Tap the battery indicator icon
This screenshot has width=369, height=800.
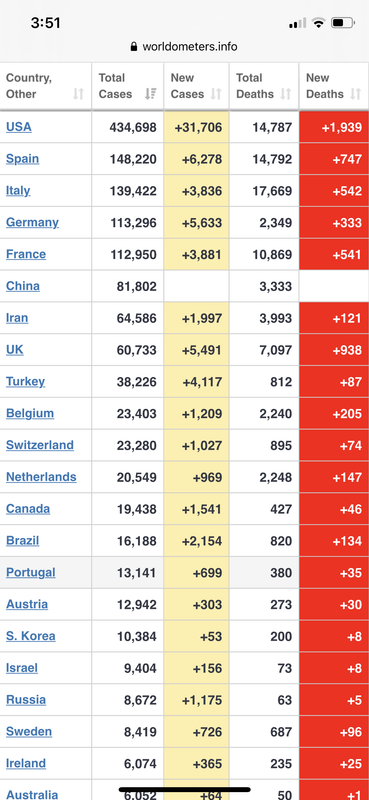click(x=342, y=23)
